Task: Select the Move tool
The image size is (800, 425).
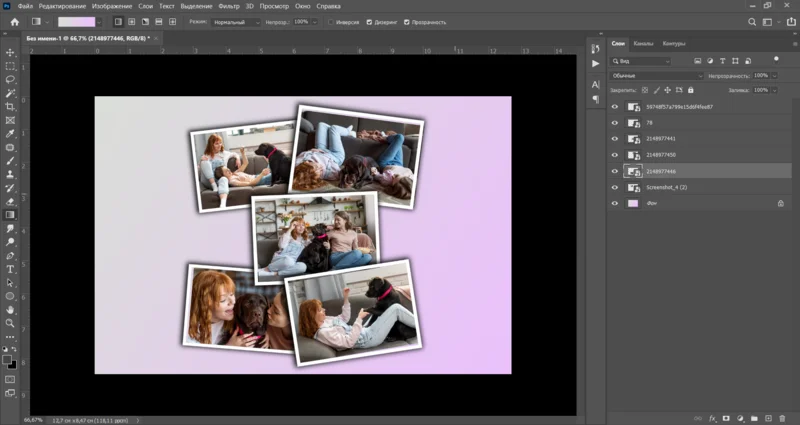Action: tap(10, 52)
